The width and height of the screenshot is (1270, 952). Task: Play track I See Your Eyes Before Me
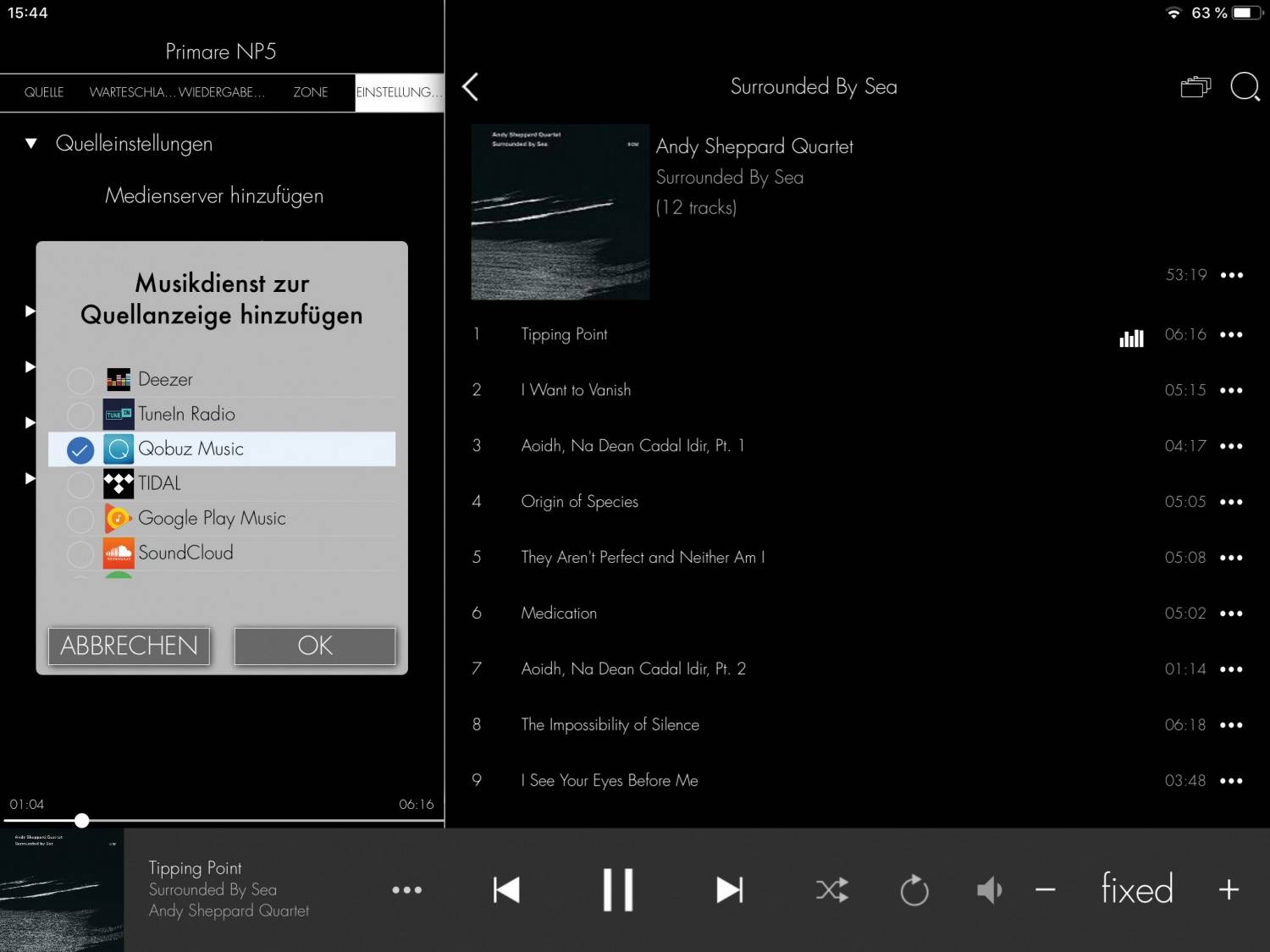pyautogui.click(x=610, y=781)
